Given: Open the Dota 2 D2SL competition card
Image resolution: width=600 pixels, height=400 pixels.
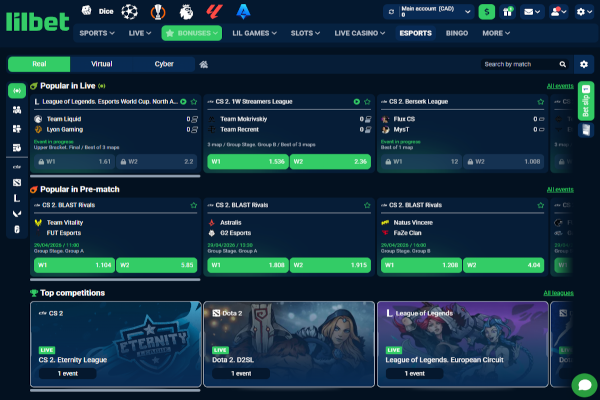Looking at the screenshot, I should click(x=289, y=344).
